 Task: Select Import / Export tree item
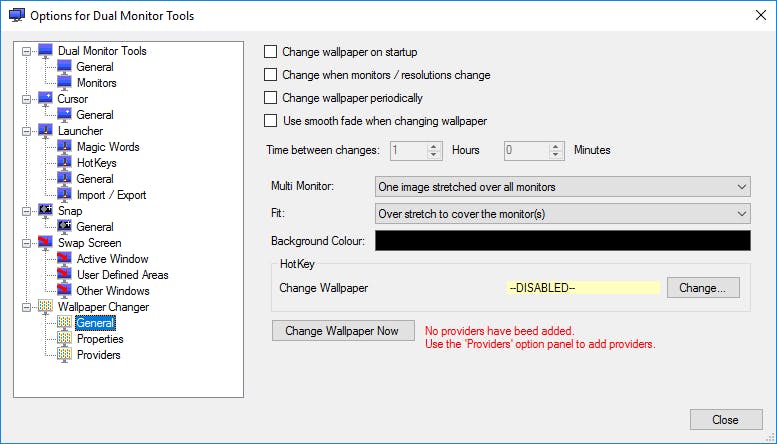pyautogui.click(x=110, y=195)
